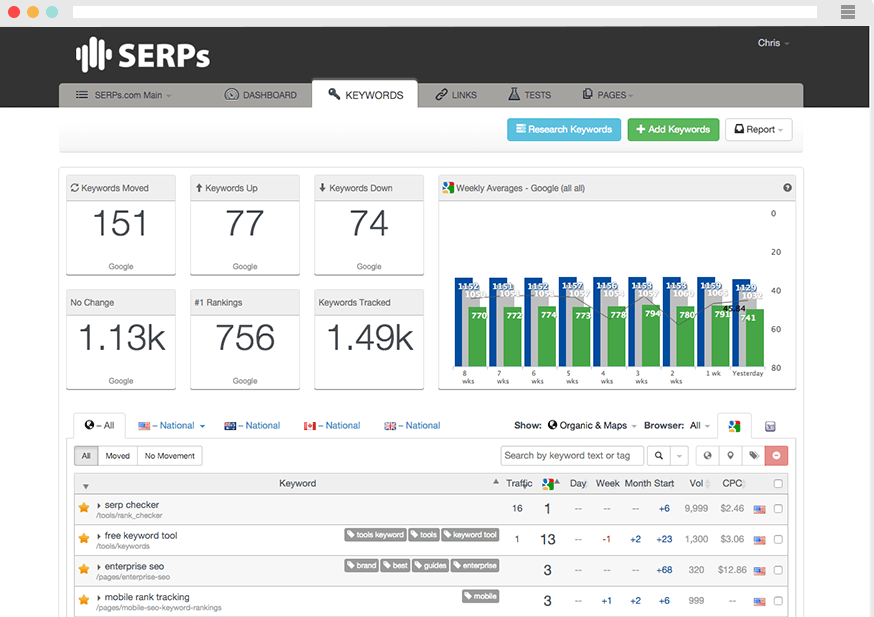Toggle star for serp checker
This screenshot has width=874, height=617.
coord(84,507)
